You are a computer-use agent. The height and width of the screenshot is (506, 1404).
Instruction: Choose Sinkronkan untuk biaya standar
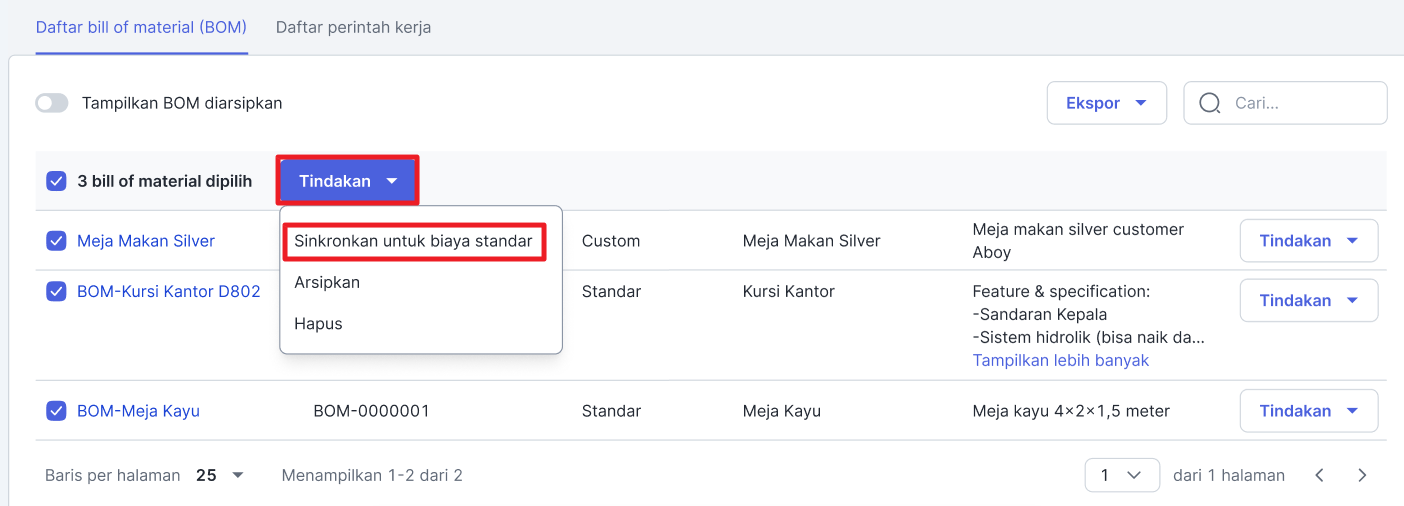pyautogui.click(x=413, y=241)
